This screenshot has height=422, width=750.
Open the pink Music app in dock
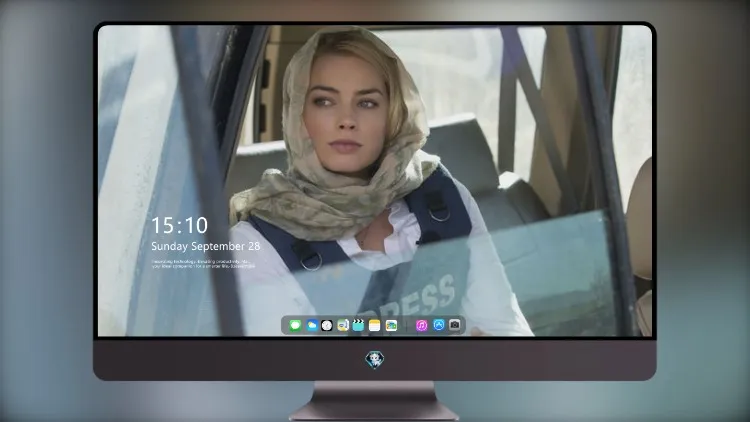click(421, 326)
